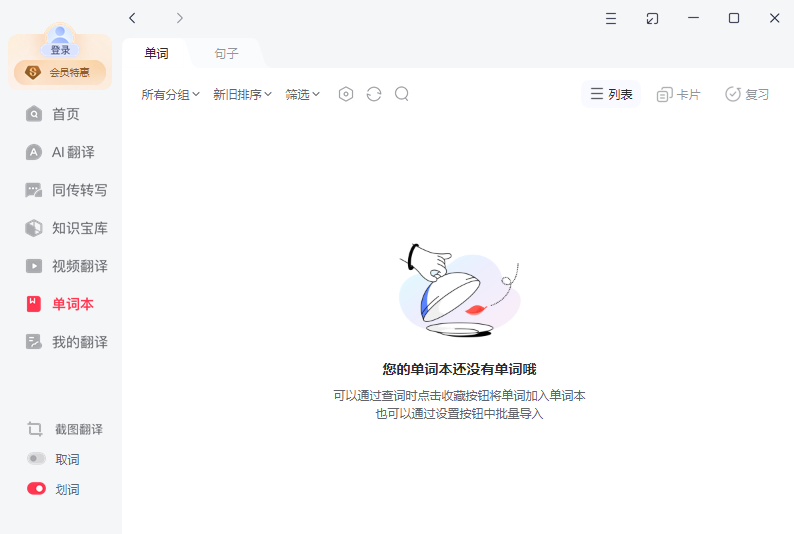Open 知识宝库 in the sidebar
Viewport: 794px width, 534px height.
[x=66, y=228]
